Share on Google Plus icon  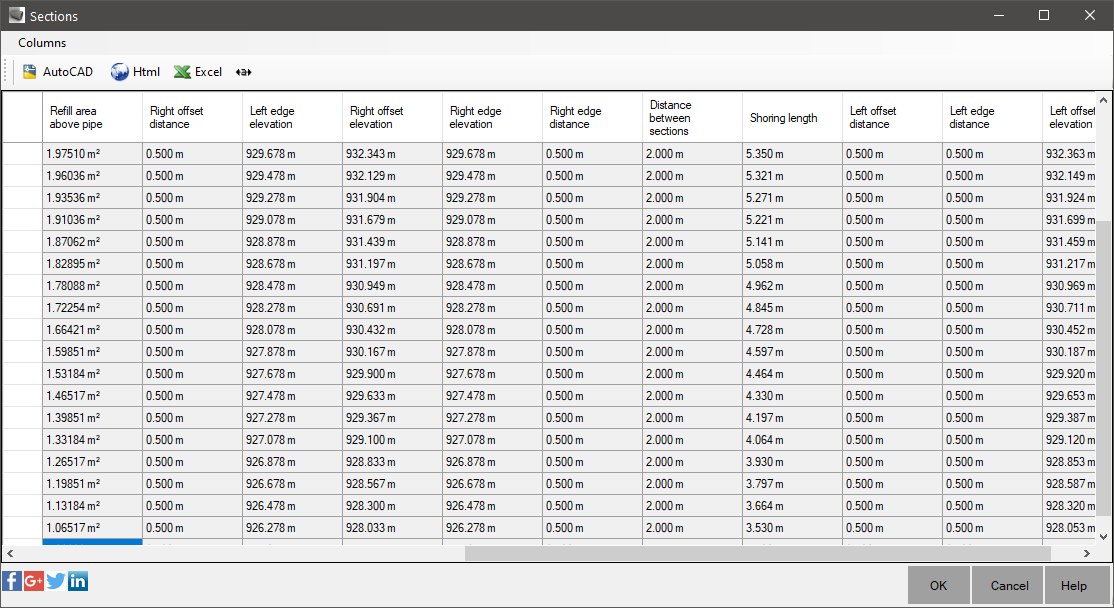pos(33,581)
